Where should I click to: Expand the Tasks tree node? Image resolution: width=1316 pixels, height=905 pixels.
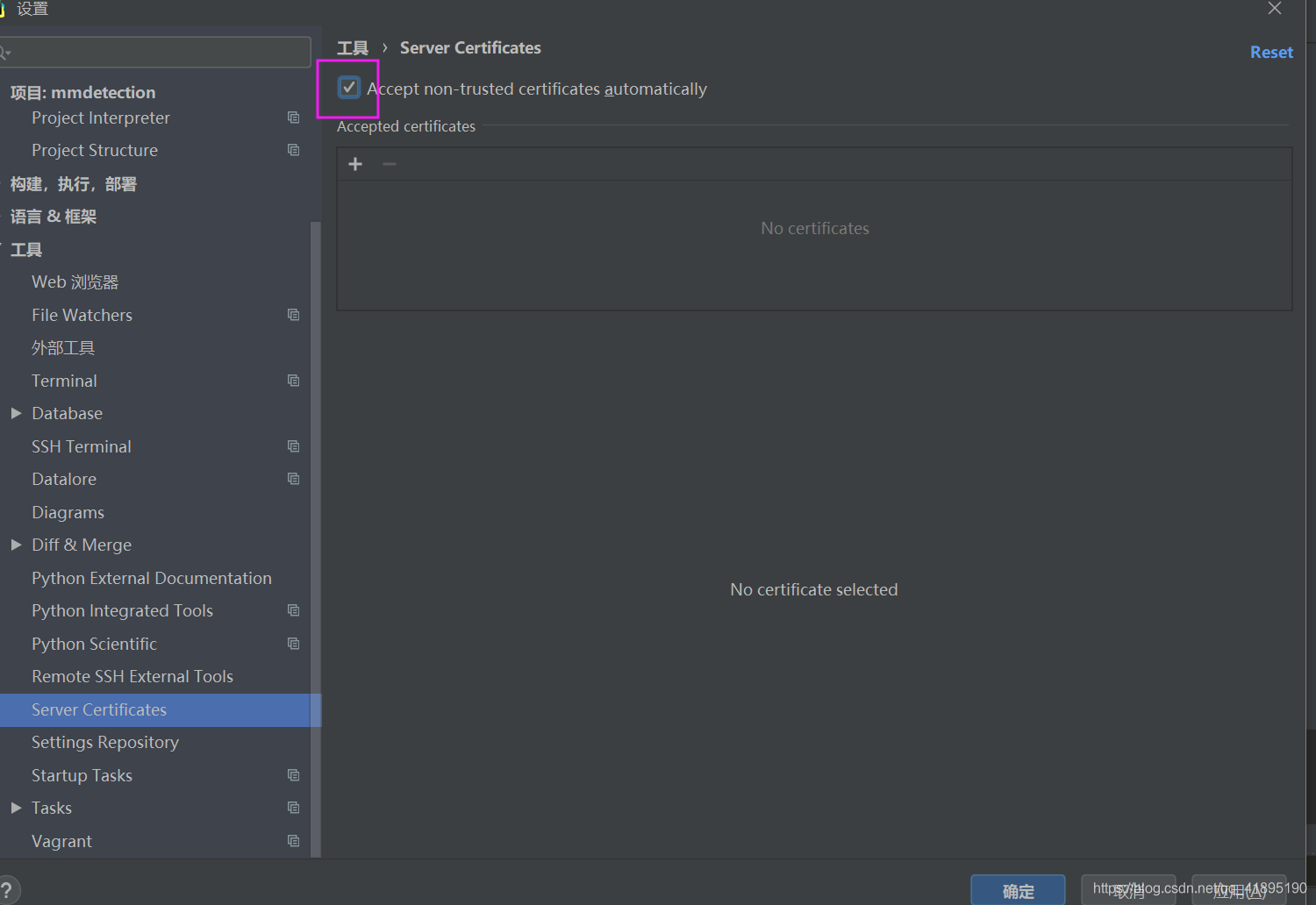point(16,808)
